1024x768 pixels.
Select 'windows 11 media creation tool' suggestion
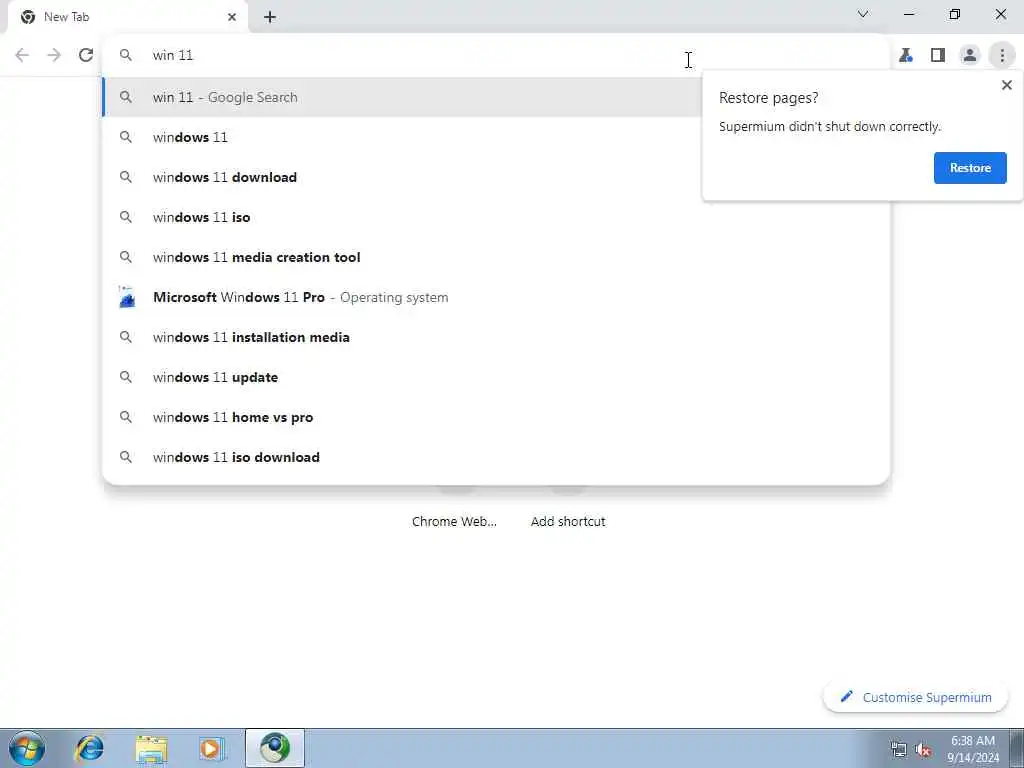(496, 257)
